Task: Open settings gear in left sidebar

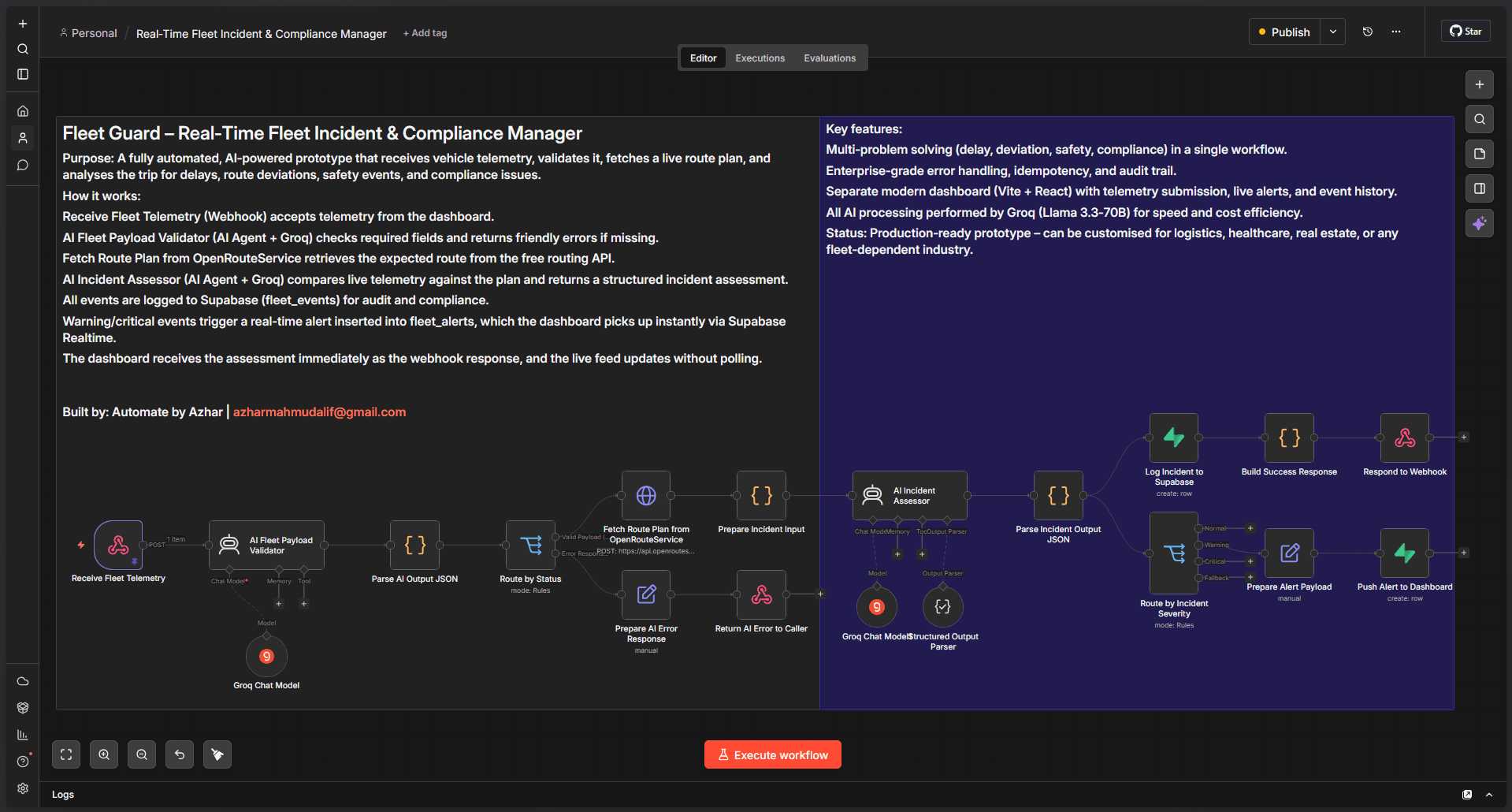Action: (x=23, y=788)
